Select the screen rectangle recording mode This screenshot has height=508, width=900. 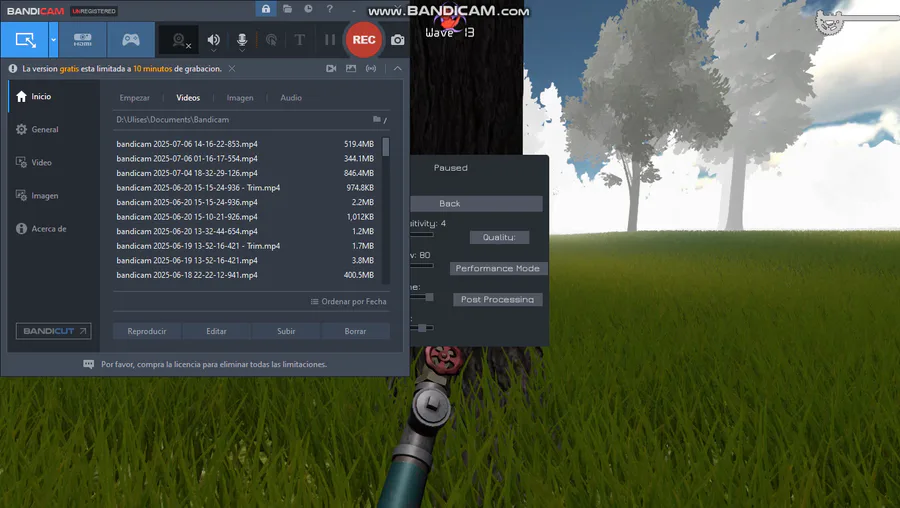25,40
